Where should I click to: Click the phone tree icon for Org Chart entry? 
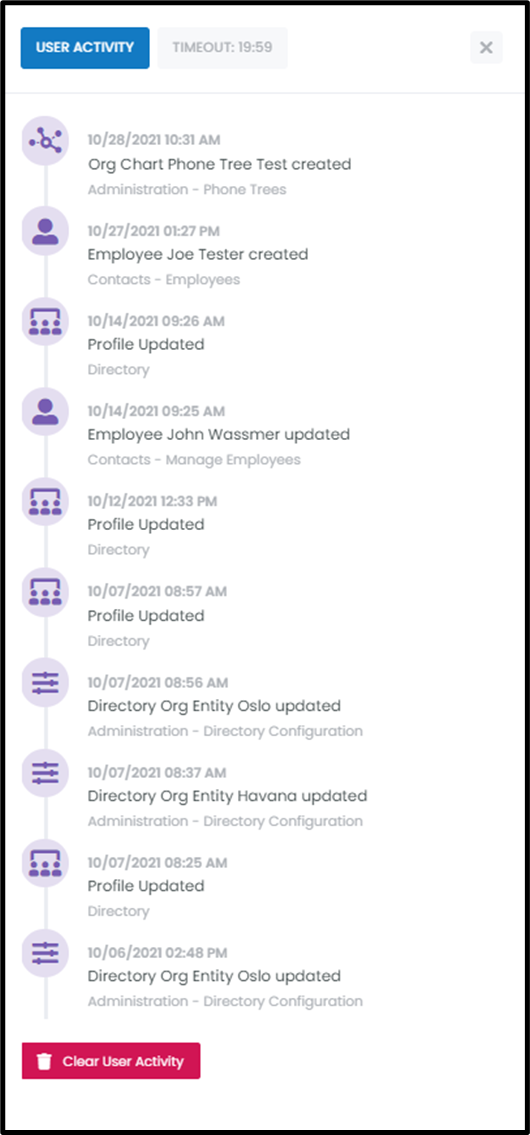(46, 140)
